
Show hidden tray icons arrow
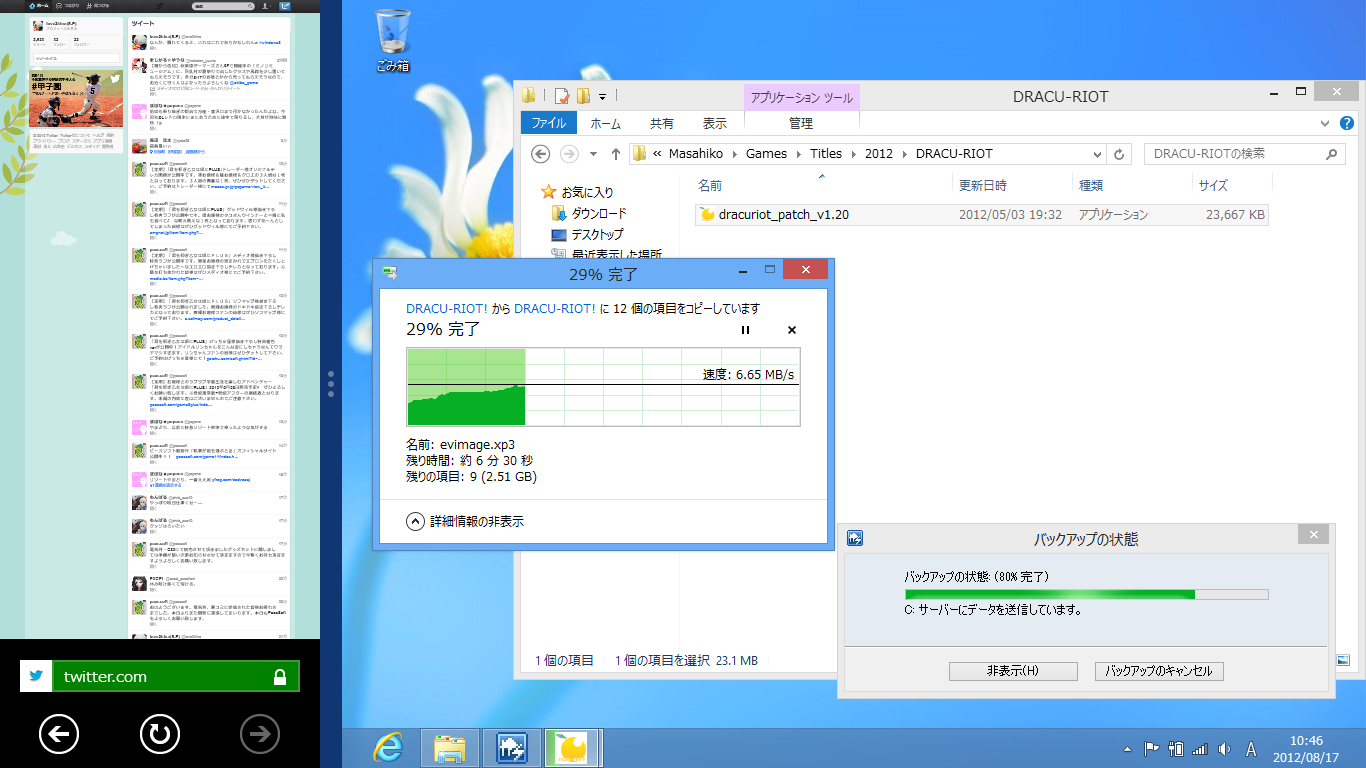coord(1129,748)
